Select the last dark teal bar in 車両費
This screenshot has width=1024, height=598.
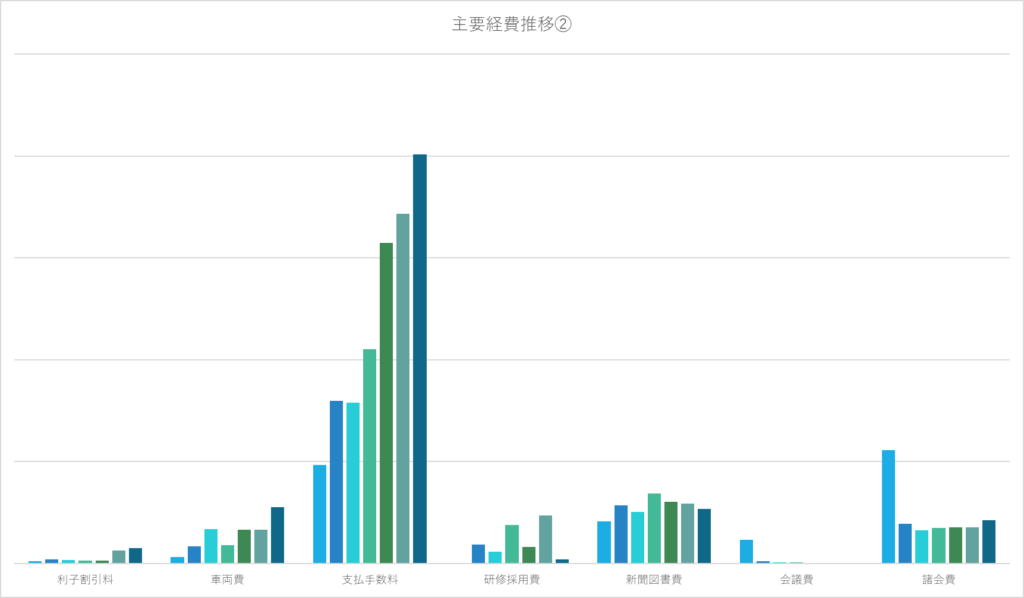click(277, 535)
